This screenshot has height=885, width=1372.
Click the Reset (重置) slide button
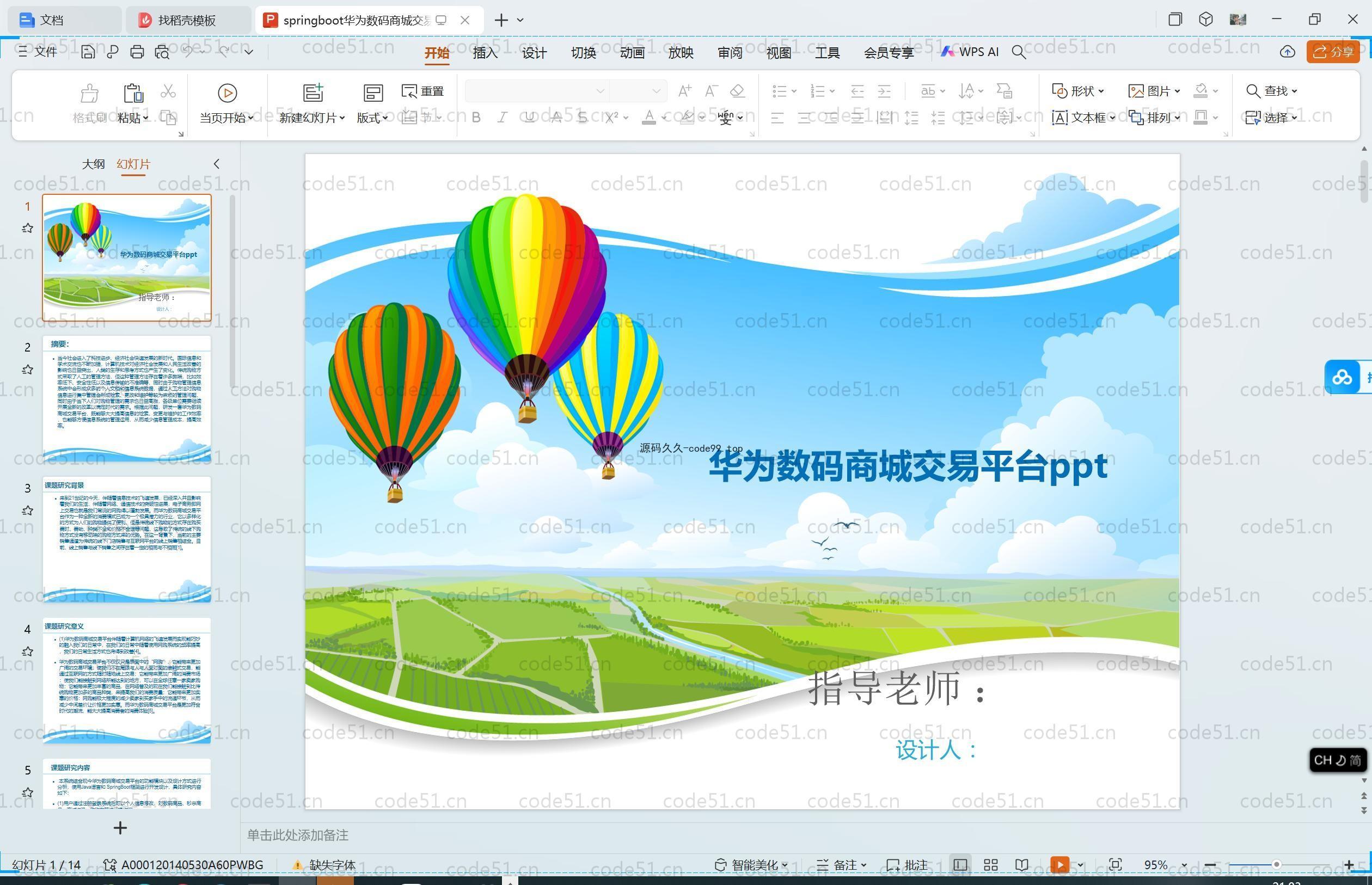click(422, 91)
